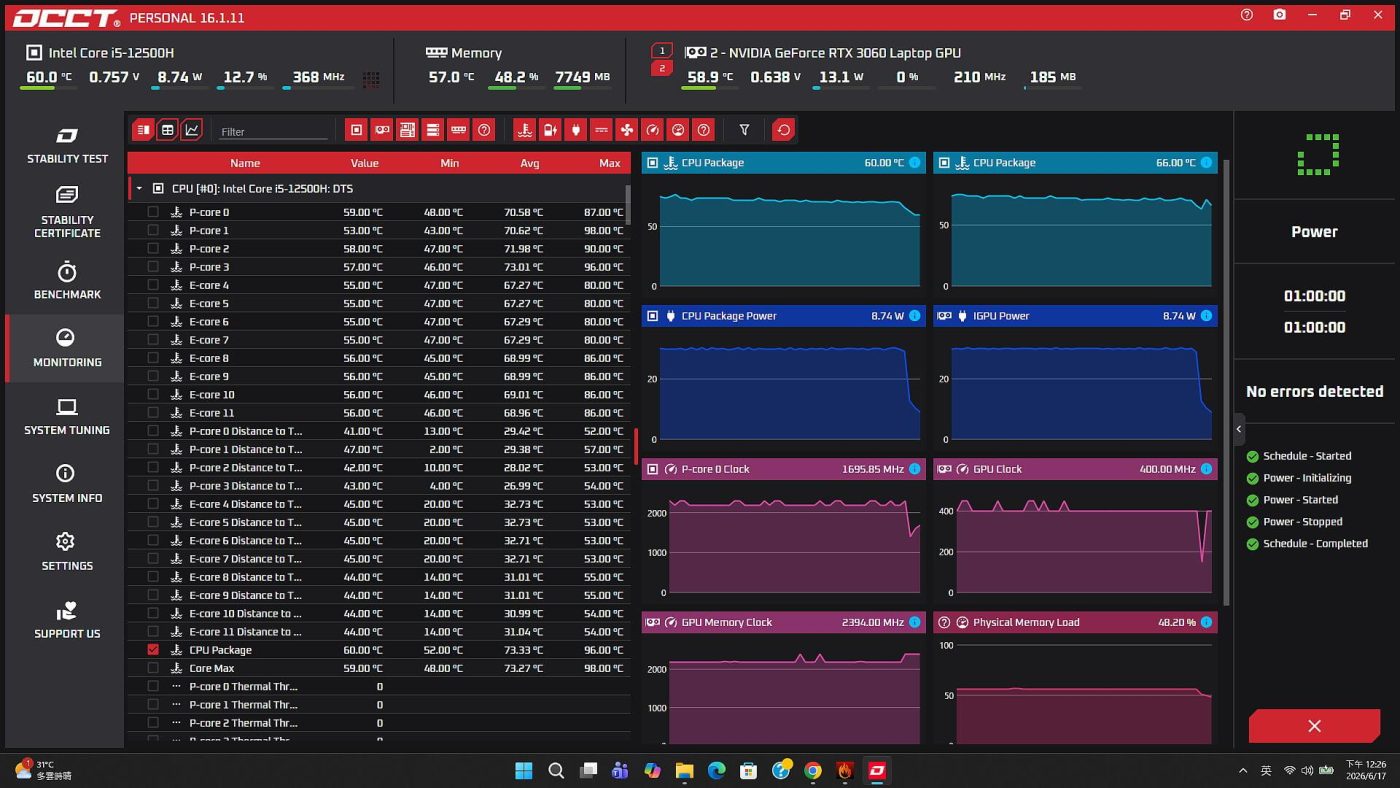Check the P-core 0 Thermal Throttling checkbox
This screenshot has height=788, width=1400.
coord(153,686)
